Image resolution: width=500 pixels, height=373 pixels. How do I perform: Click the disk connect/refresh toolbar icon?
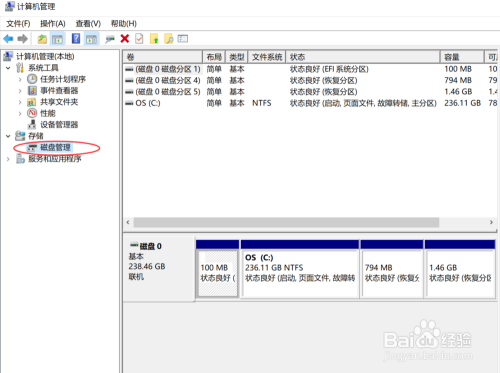(110, 39)
